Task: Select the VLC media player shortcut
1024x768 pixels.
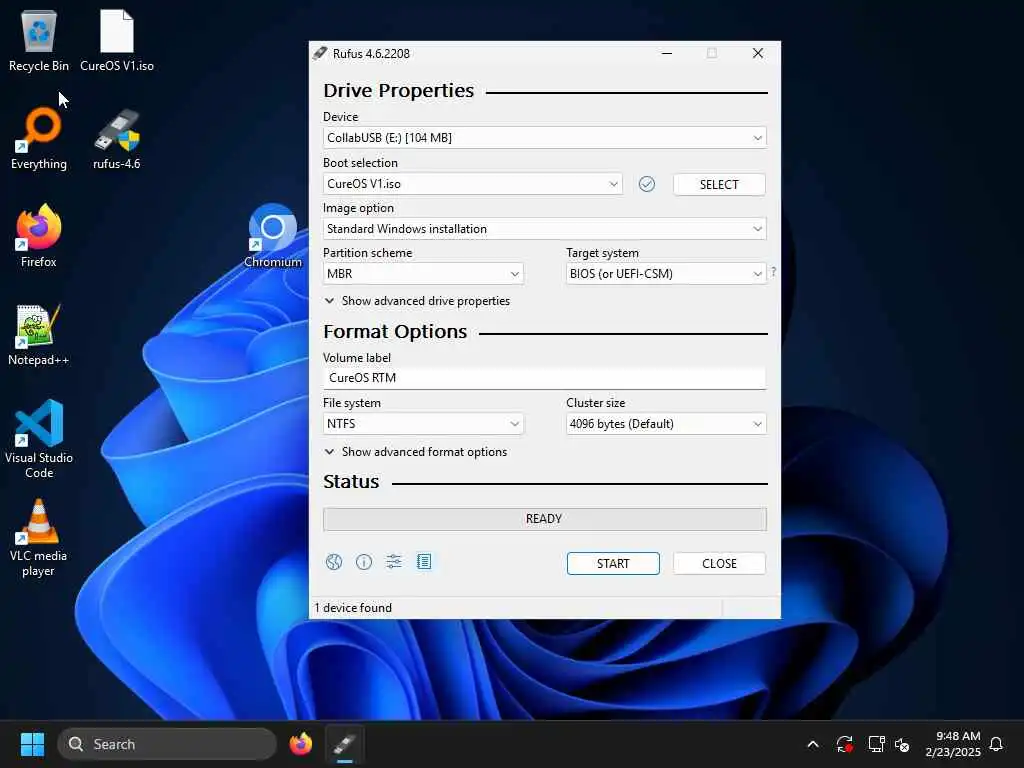Action: pyautogui.click(x=39, y=538)
